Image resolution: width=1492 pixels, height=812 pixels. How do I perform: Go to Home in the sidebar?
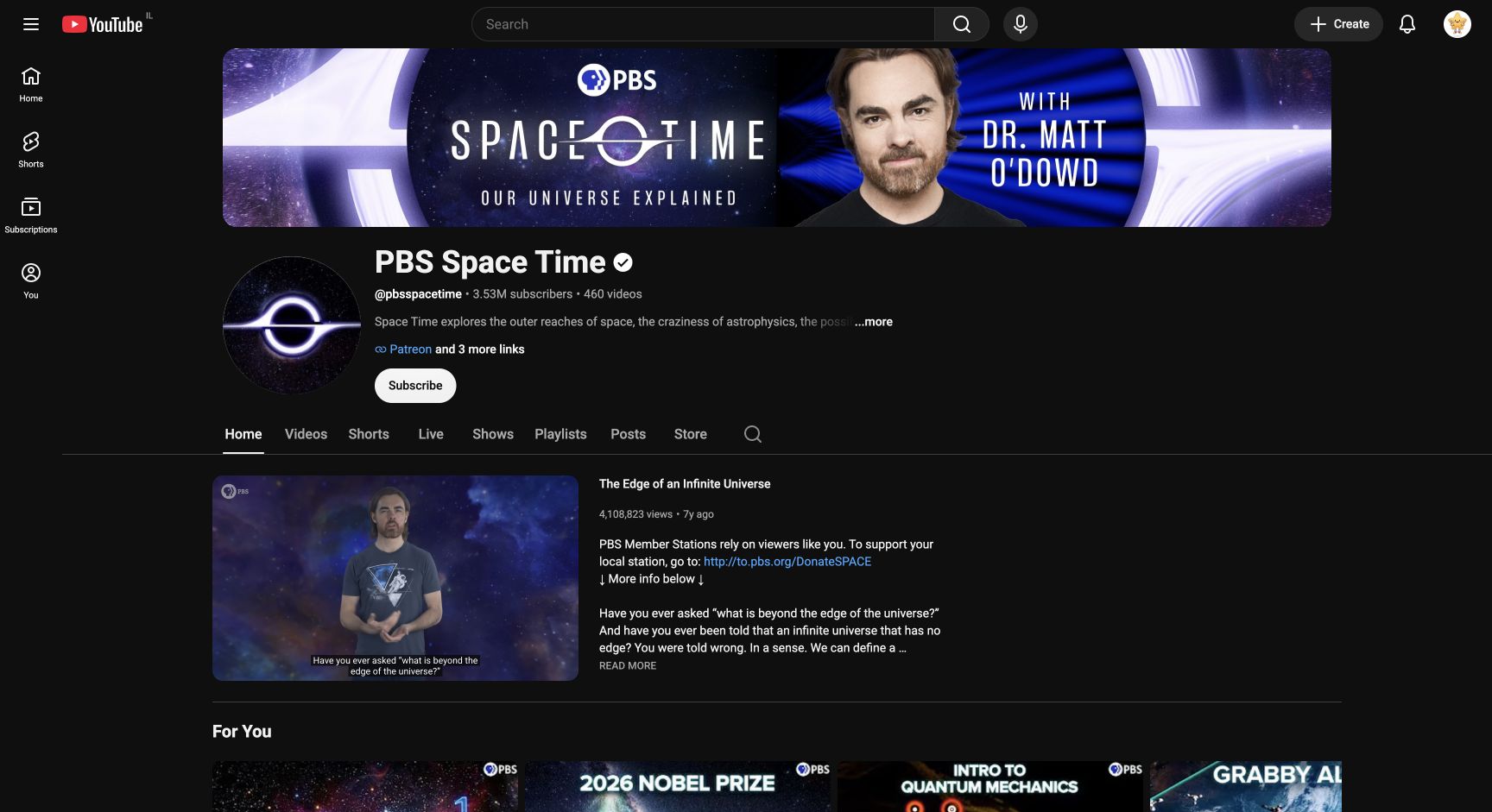(31, 85)
